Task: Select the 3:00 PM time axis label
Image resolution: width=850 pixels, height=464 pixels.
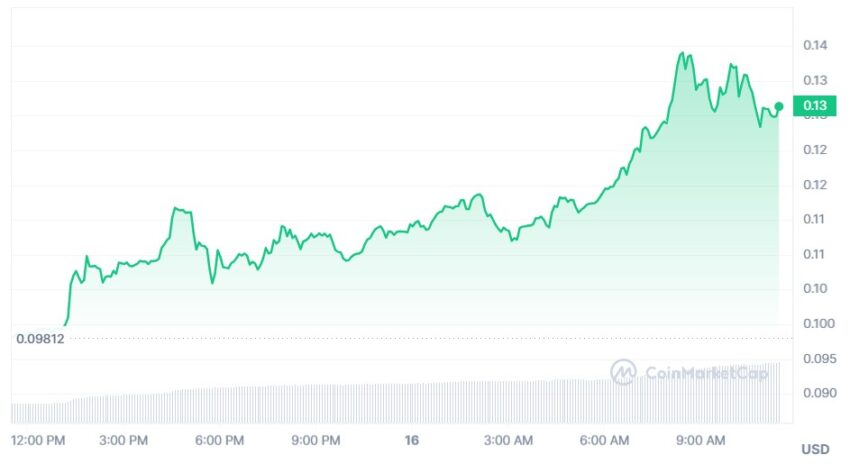Action: [123, 440]
